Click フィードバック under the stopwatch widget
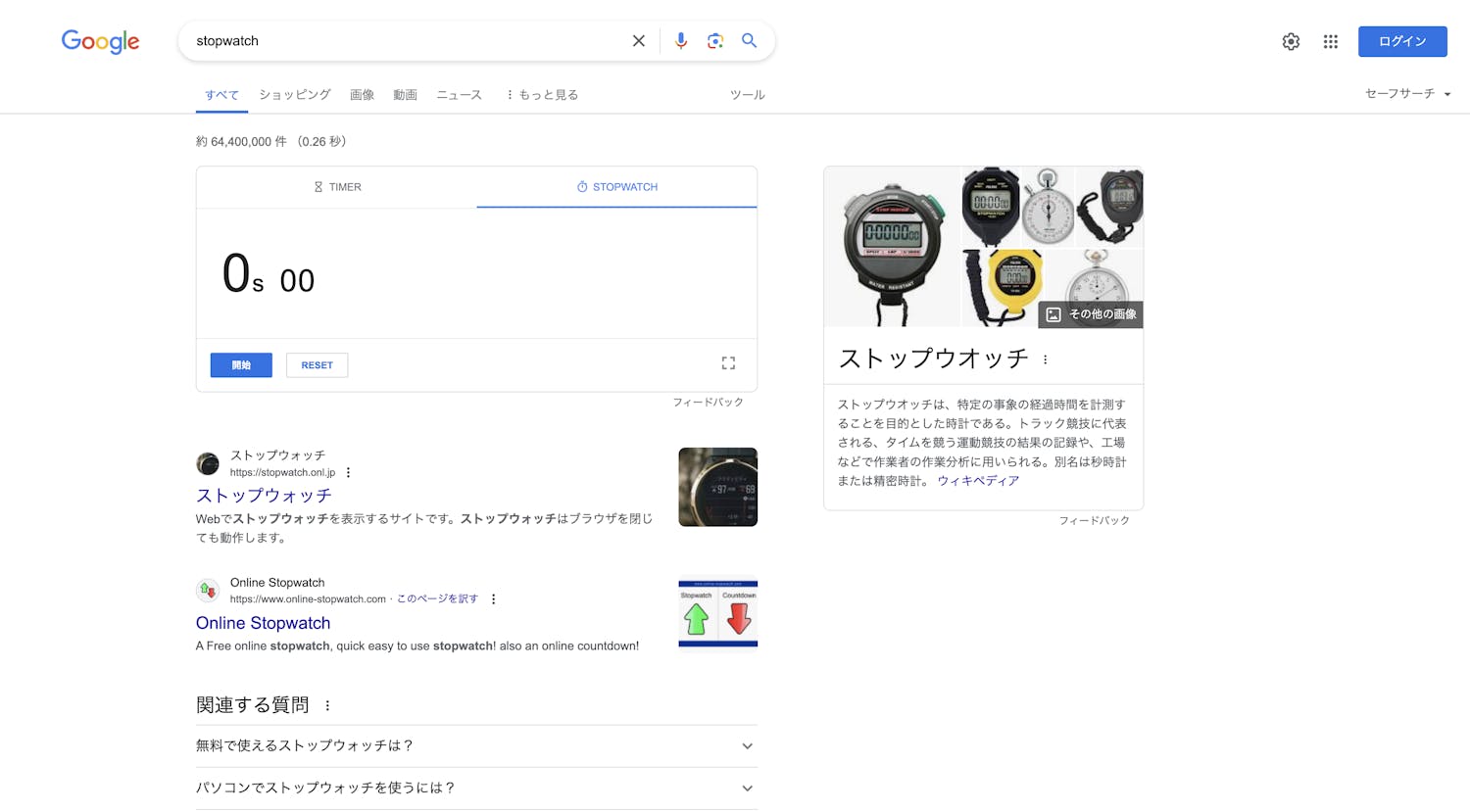 (708, 403)
